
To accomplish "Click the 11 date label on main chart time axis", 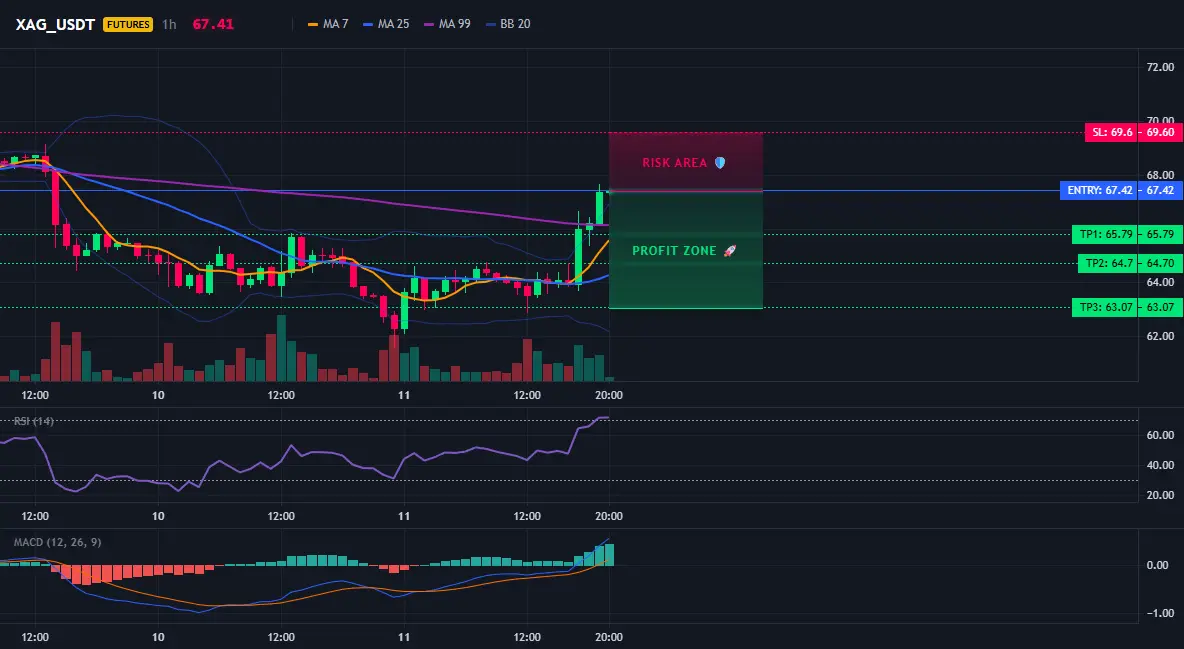I will pyautogui.click(x=404, y=395).
